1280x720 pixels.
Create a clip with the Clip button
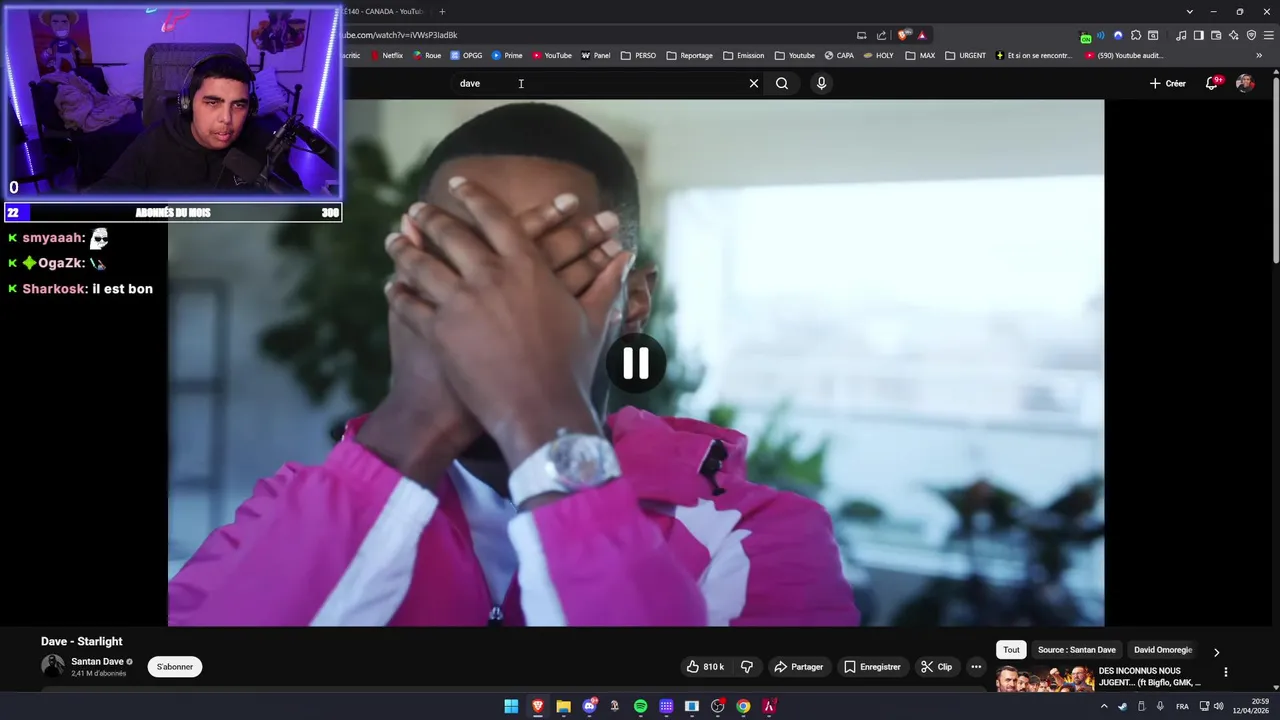coord(937,667)
